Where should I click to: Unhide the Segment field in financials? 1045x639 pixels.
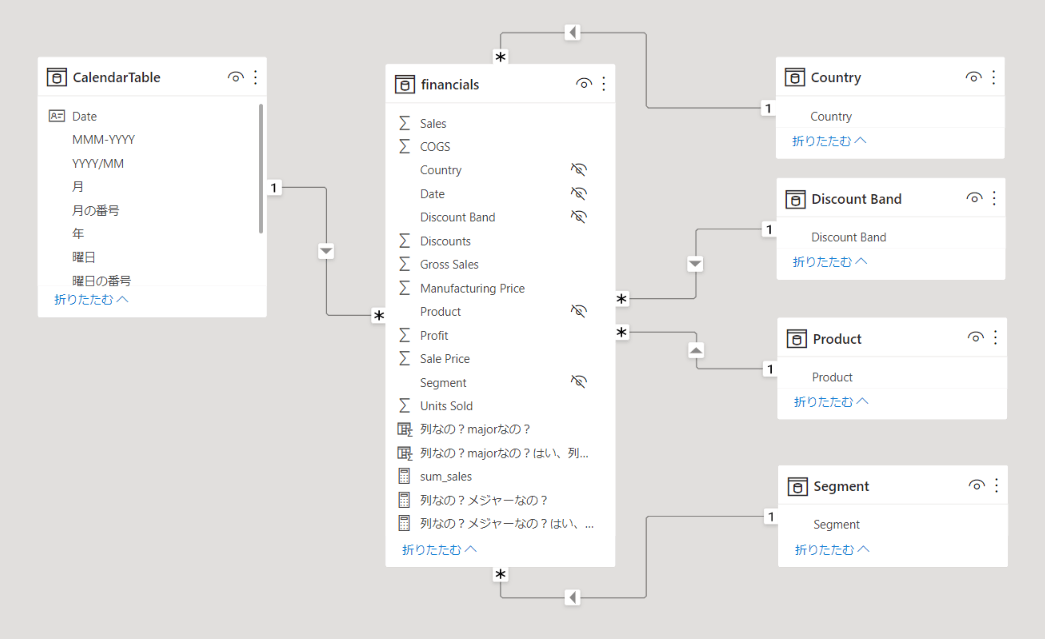coord(578,382)
